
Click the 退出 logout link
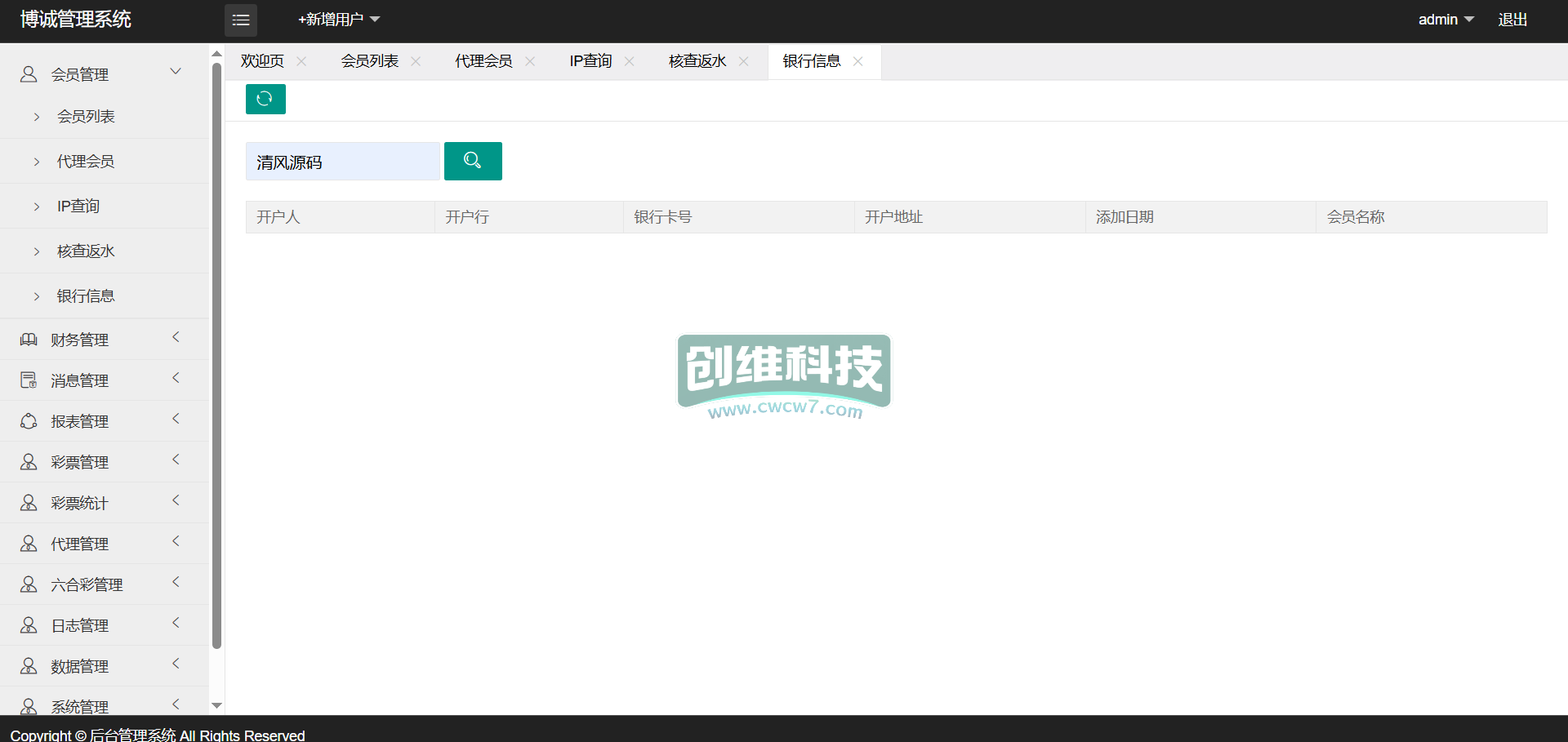pyautogui.click(x=1512, y=20)
